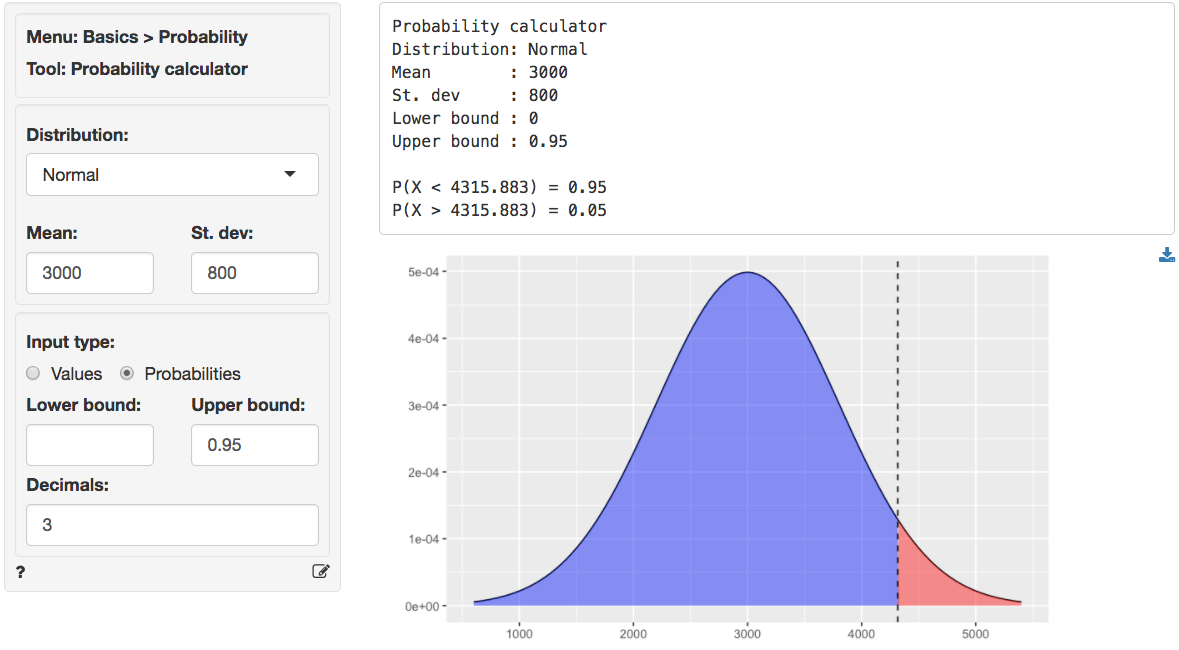
Task: Click the St. dev field containing 800
Action: tap(254, 273)
